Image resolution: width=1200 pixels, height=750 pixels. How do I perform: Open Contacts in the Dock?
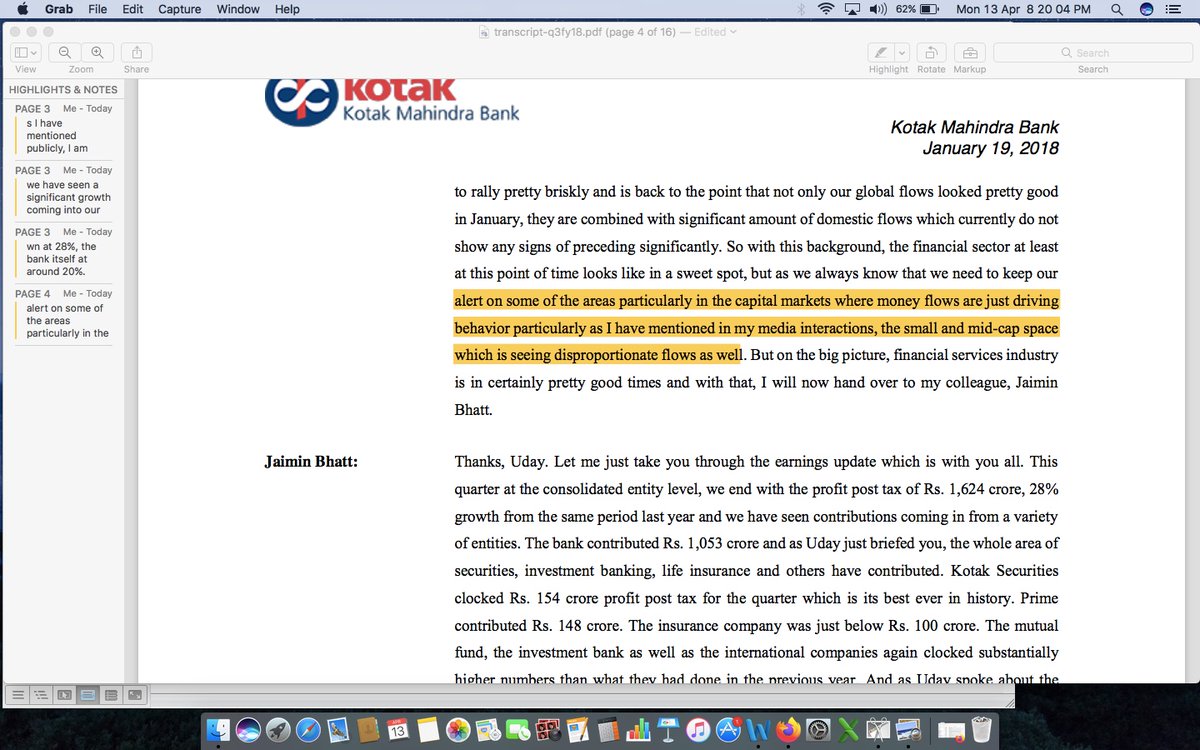pyautogui.click(x=368, y=730)
